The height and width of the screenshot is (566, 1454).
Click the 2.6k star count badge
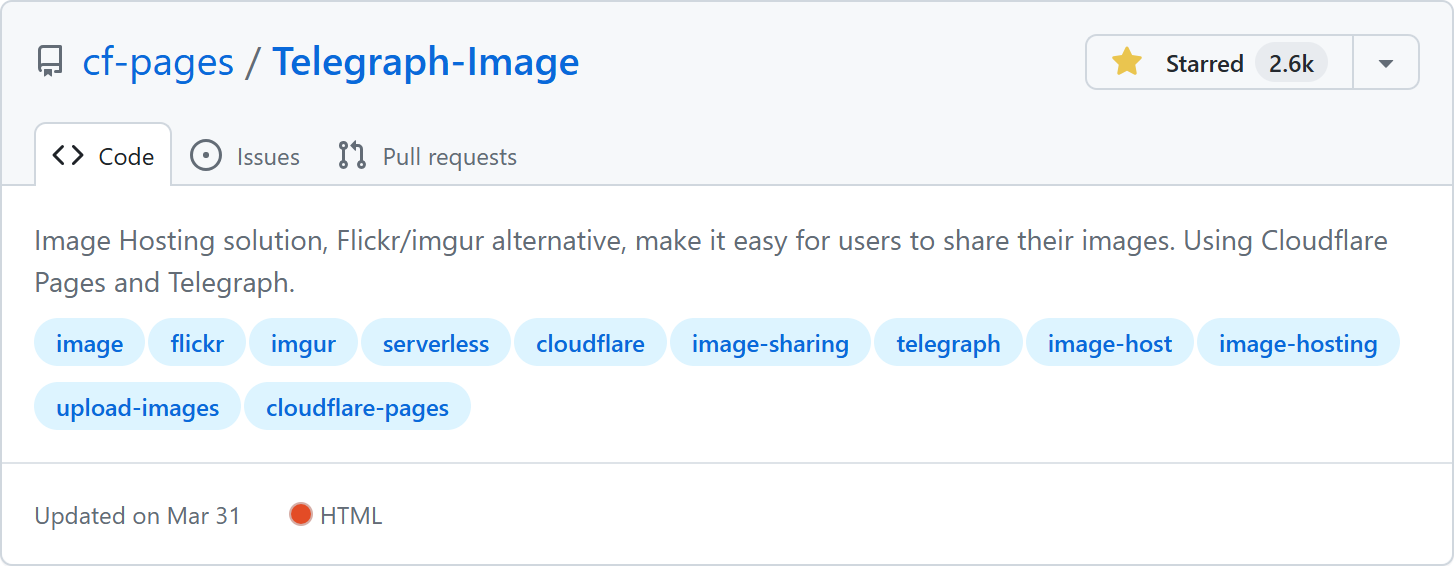pos(1291,63)
